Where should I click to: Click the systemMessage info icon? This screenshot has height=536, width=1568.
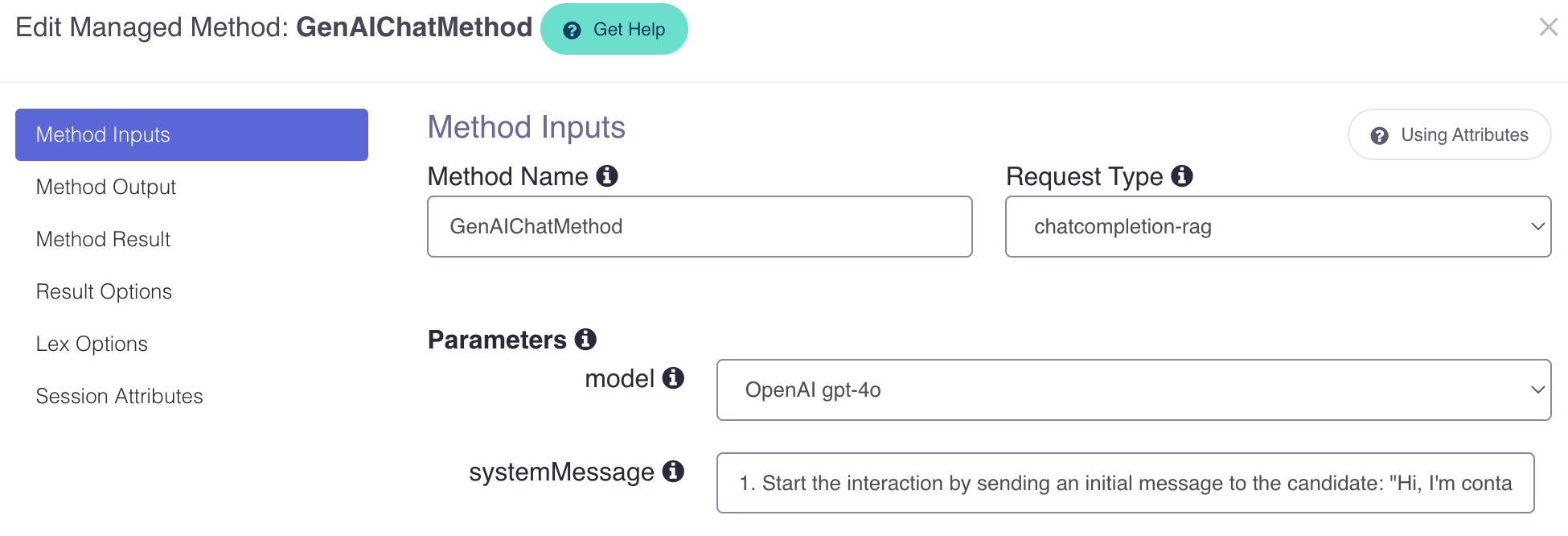pyautogui.click(x=673, y=472)
